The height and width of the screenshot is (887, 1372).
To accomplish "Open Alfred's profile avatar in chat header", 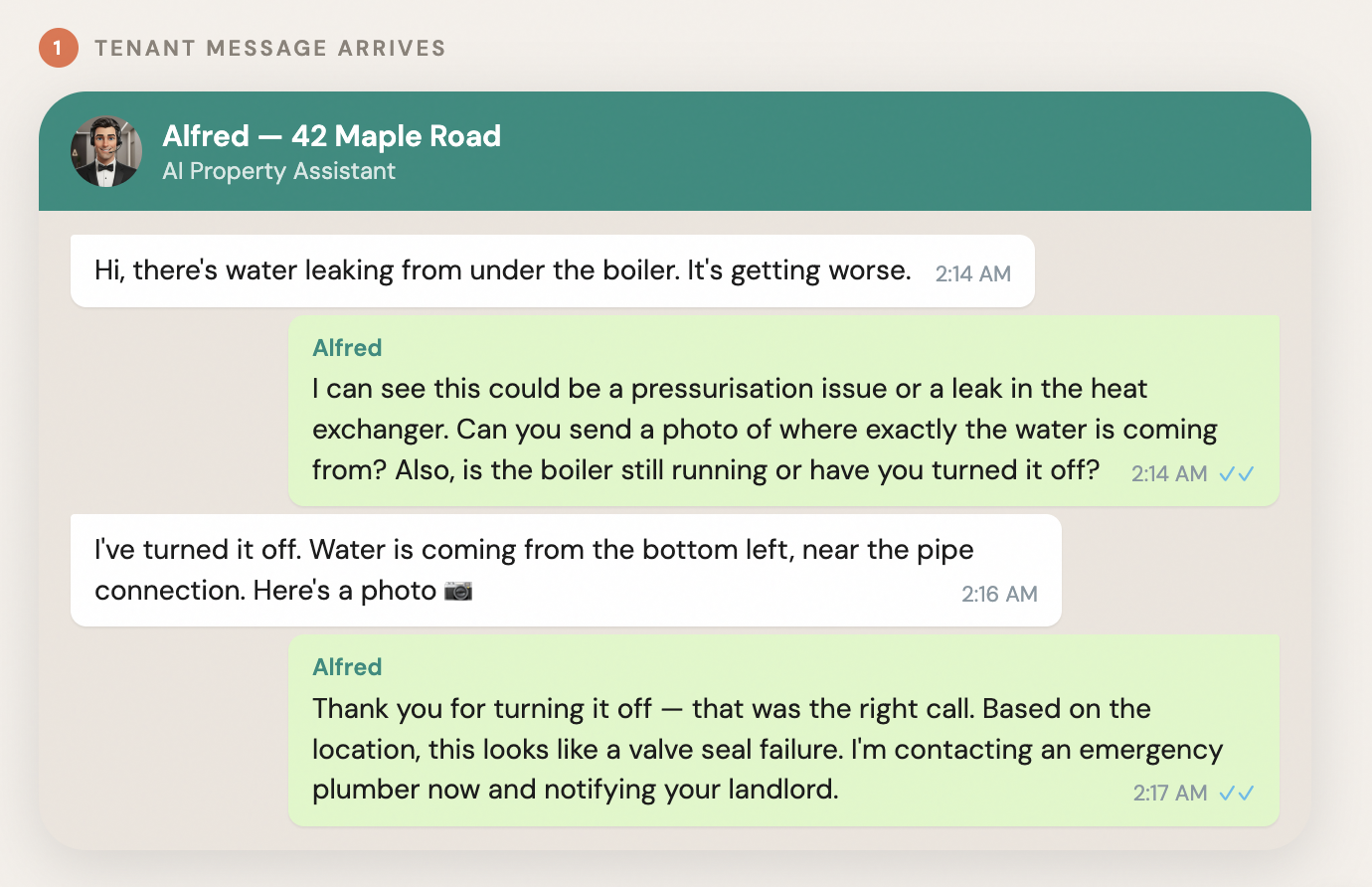I will [106, 152].
